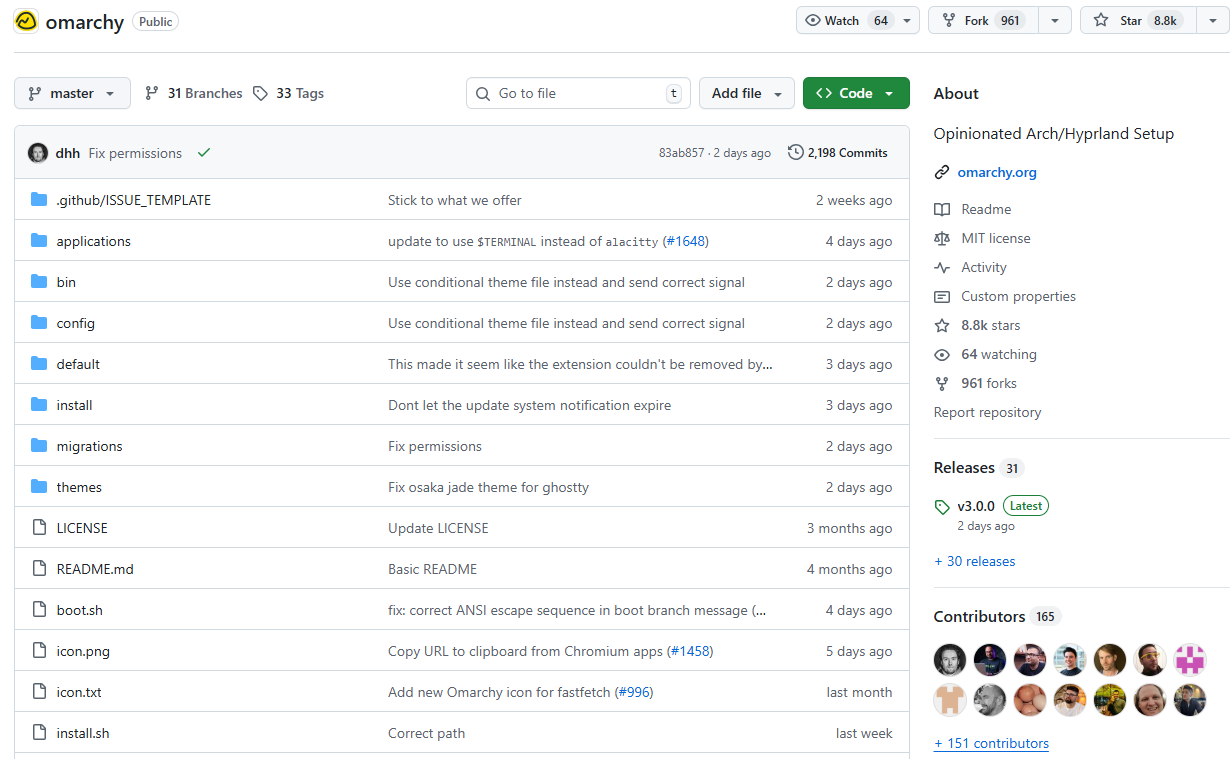Image resolution: width=1231 pixels, height=759 pixels.
Task: Click the book icon next to Readme
Action: pos(941,209)
